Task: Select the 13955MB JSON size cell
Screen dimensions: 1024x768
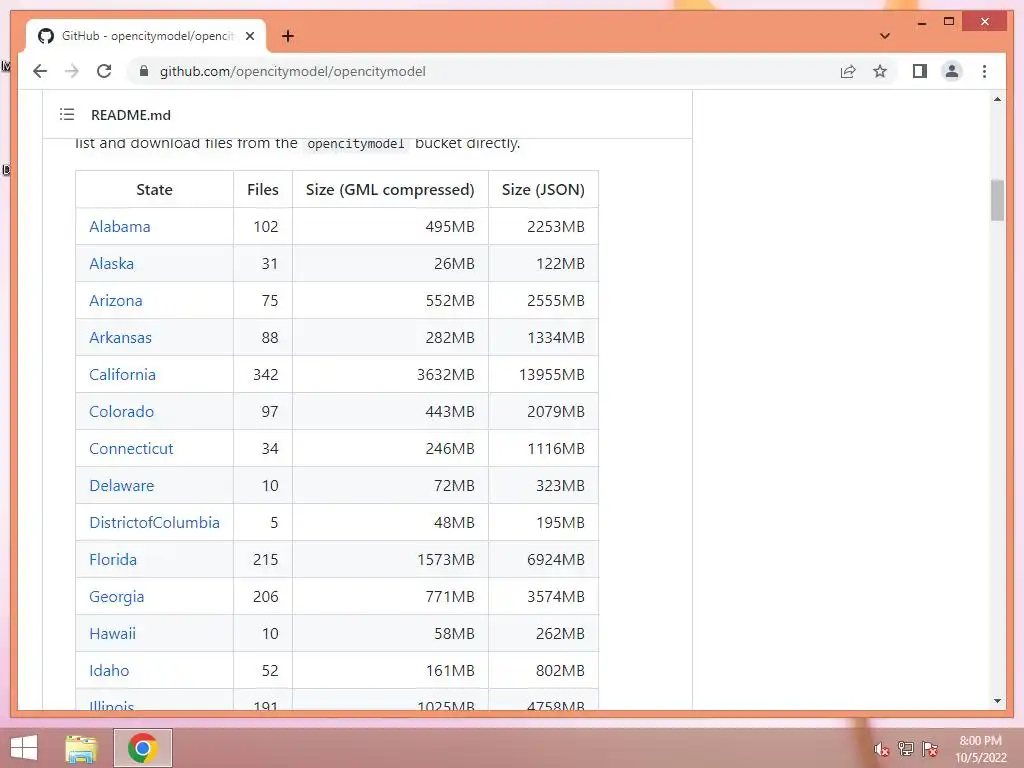Action: 543,375
